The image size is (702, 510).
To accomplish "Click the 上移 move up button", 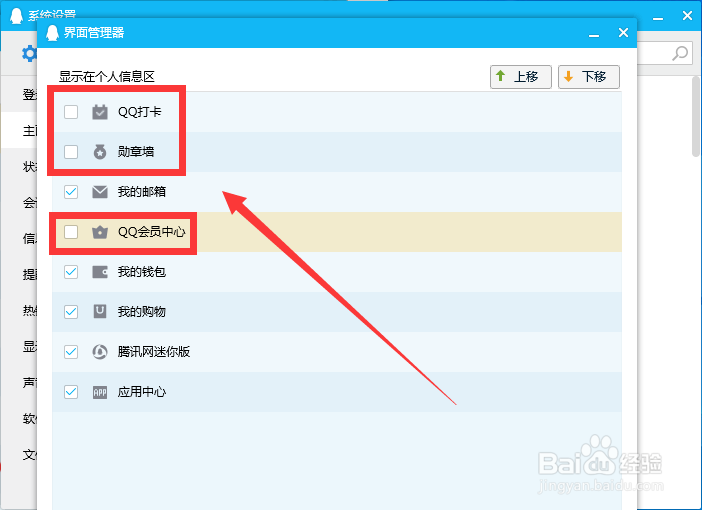I will [521, 77].
